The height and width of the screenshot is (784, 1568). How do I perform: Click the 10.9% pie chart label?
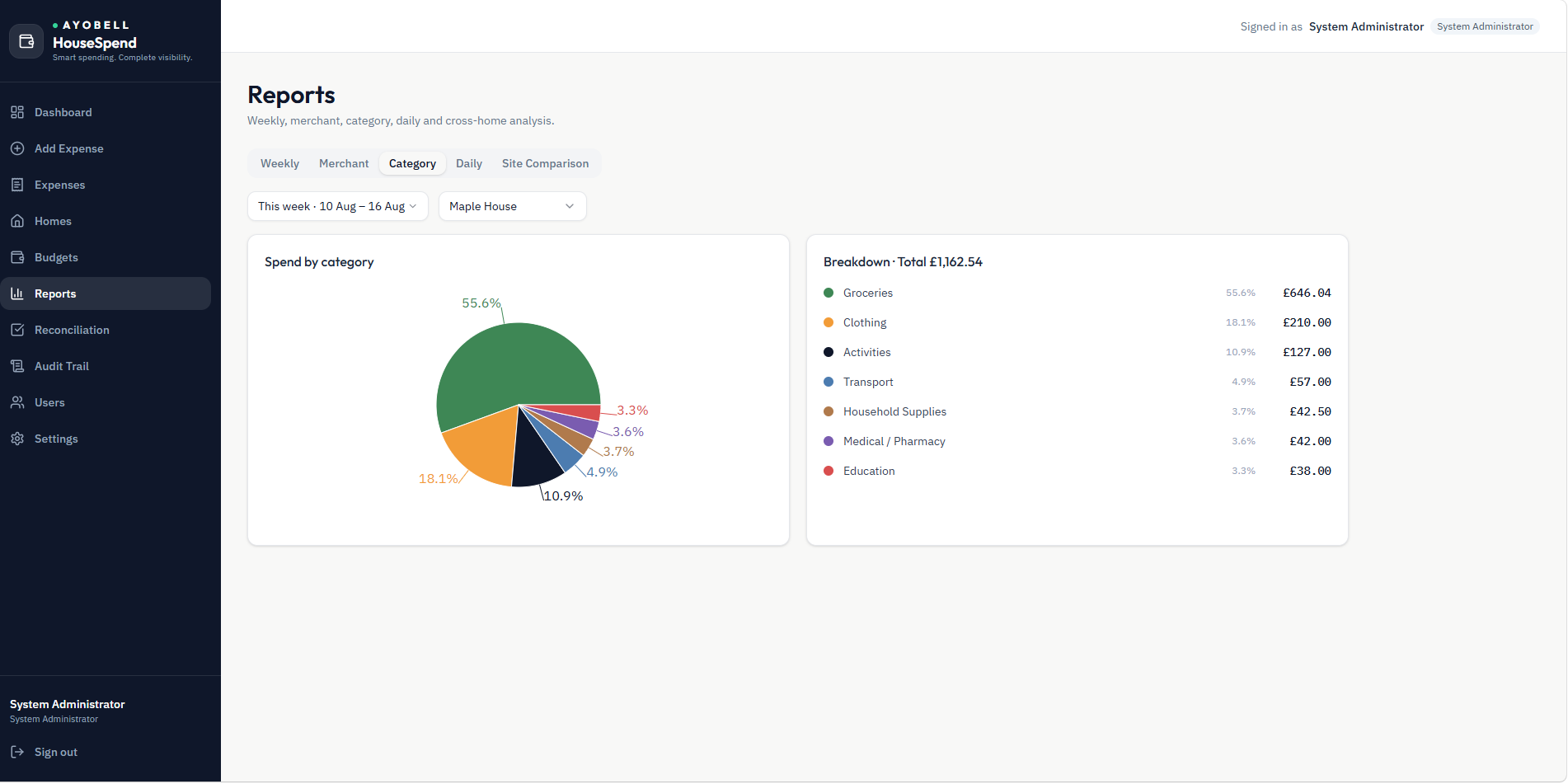coord(563,495)
